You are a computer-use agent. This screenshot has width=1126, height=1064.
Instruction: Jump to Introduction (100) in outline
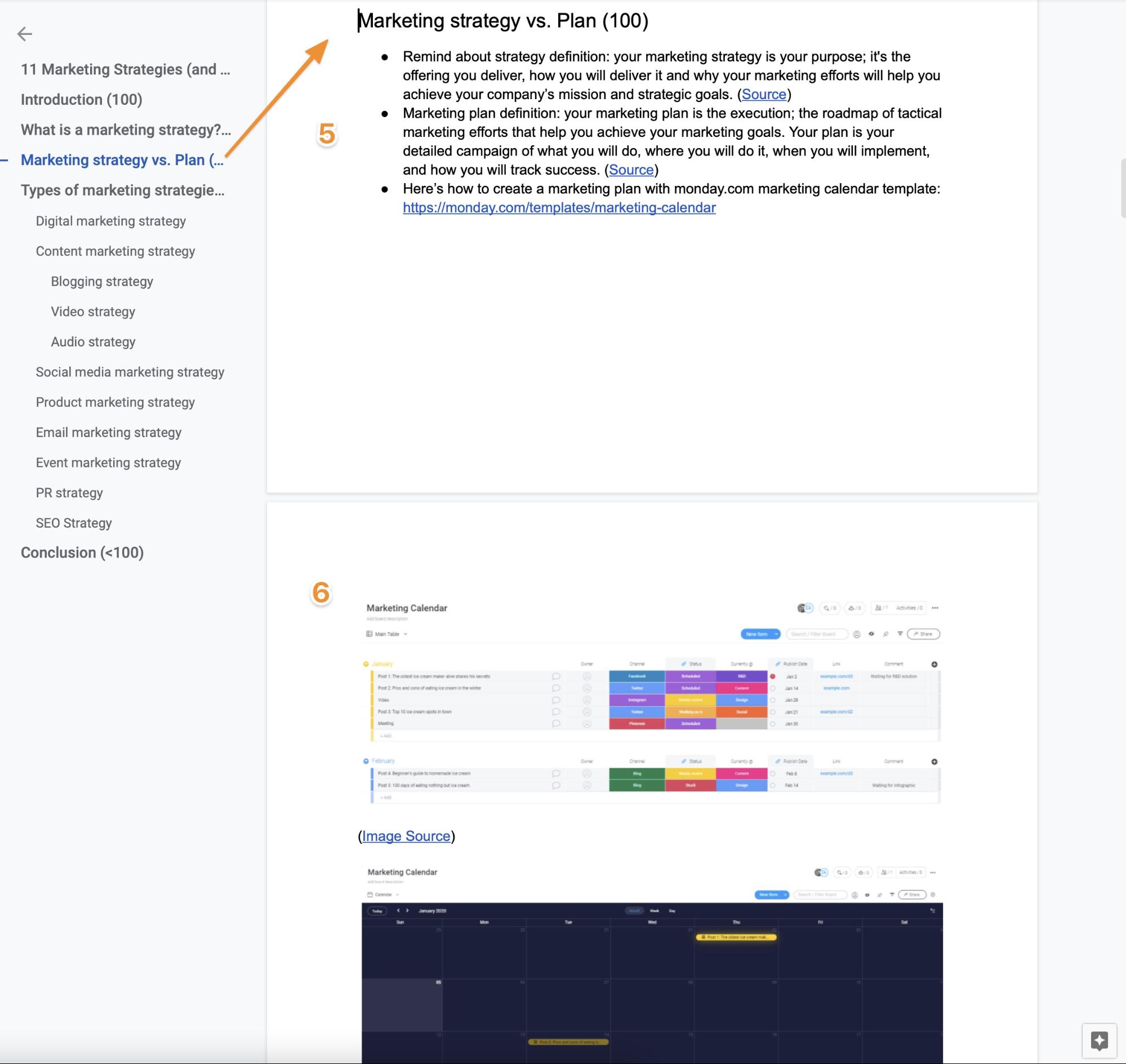[81, 99]
